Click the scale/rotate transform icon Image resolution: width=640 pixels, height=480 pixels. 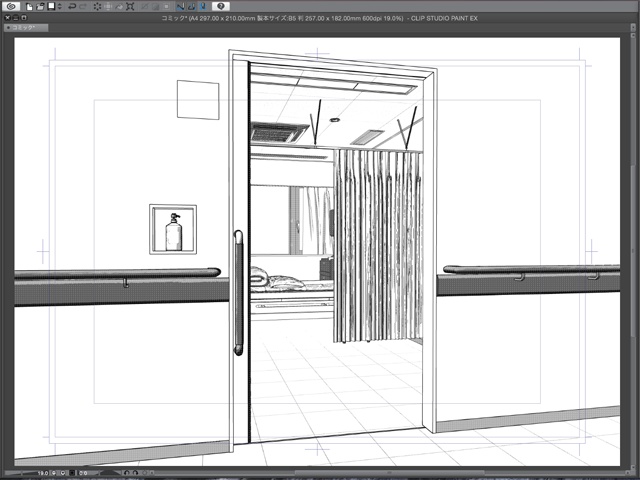(x=130, y=7)
